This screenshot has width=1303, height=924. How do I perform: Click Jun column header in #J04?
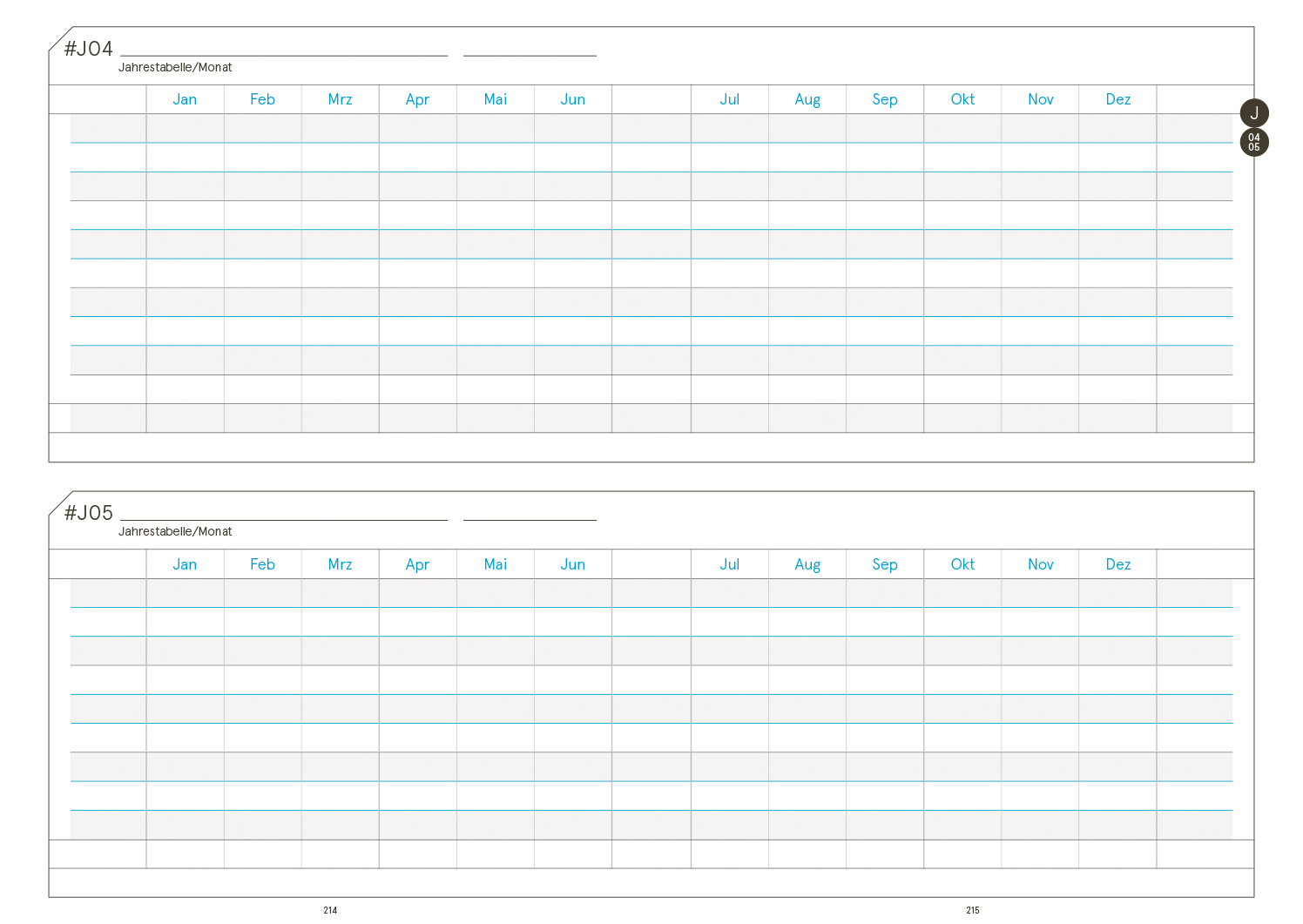pos(573,99)
